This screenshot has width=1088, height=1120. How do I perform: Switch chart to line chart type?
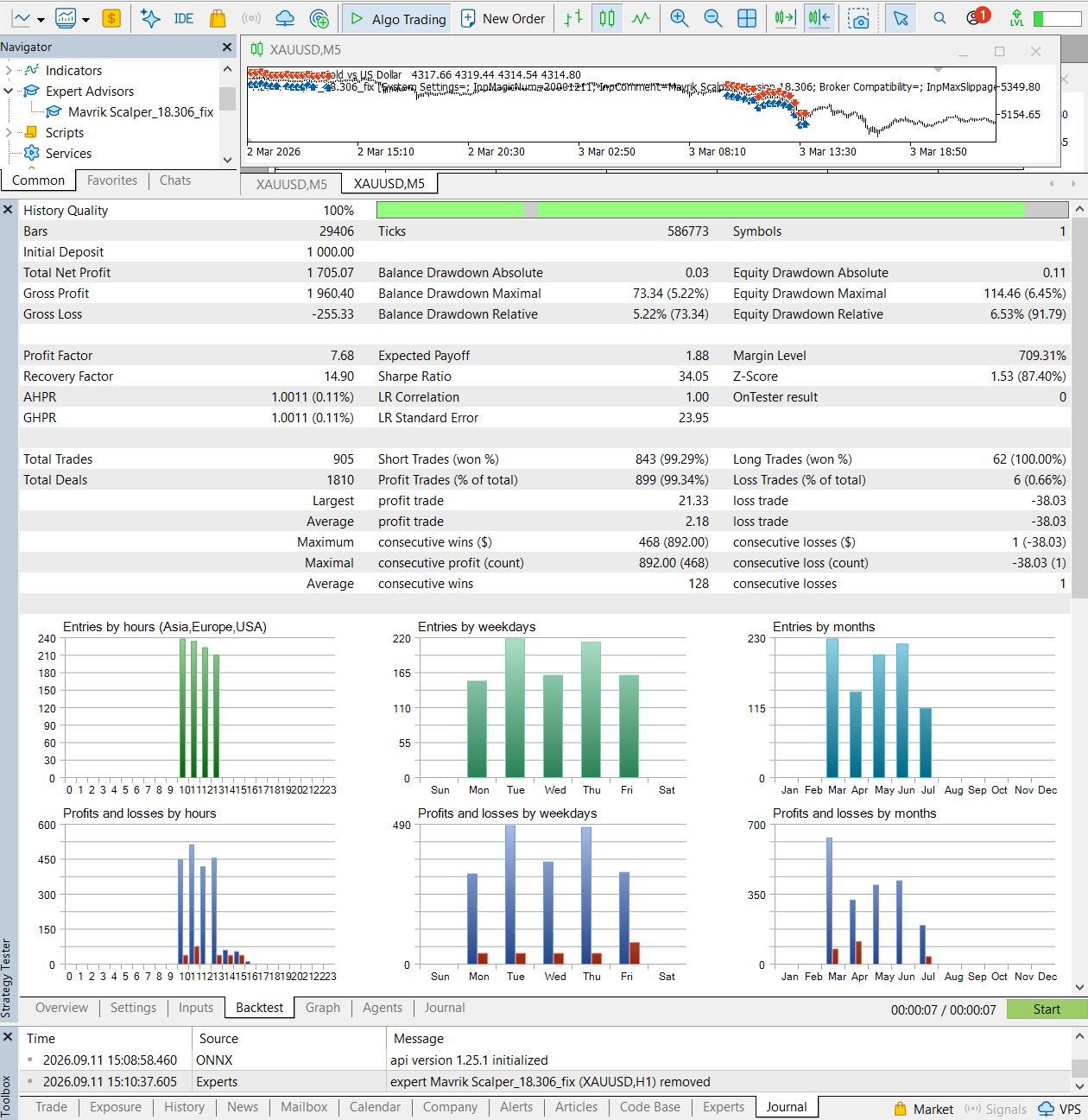pos(641,18)
